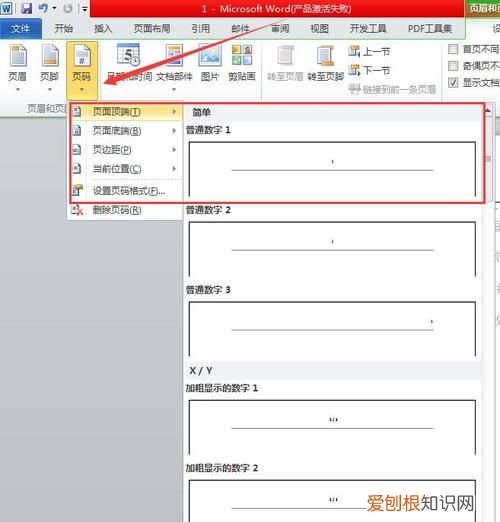
Task: Enable 首页不同 checkbox
Action: [453, 49]
